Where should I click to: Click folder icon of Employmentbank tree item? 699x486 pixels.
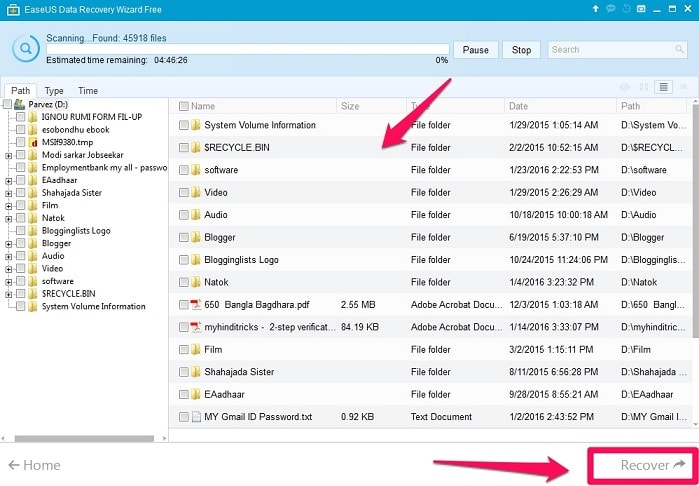coord(33,168)
